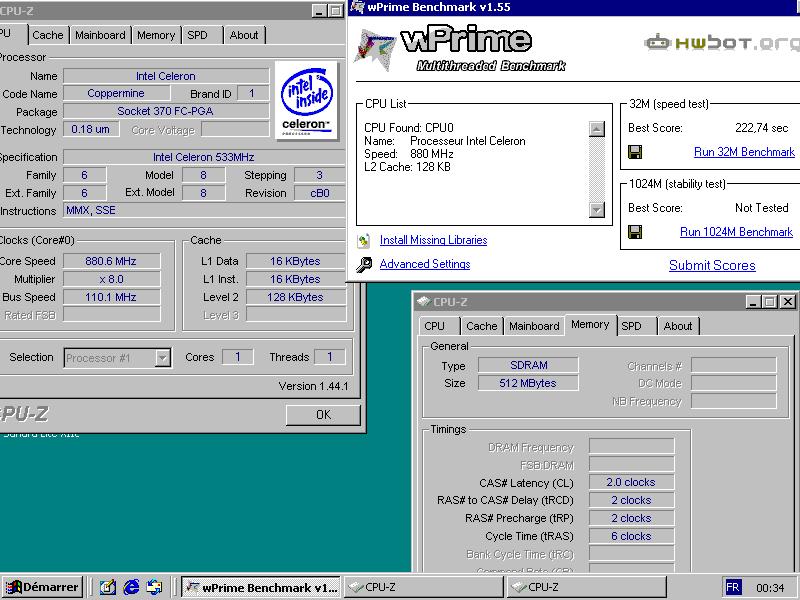Click the x 8.0 multiplier value
This screenshot has height=600, width=800.
pos(111,279)
